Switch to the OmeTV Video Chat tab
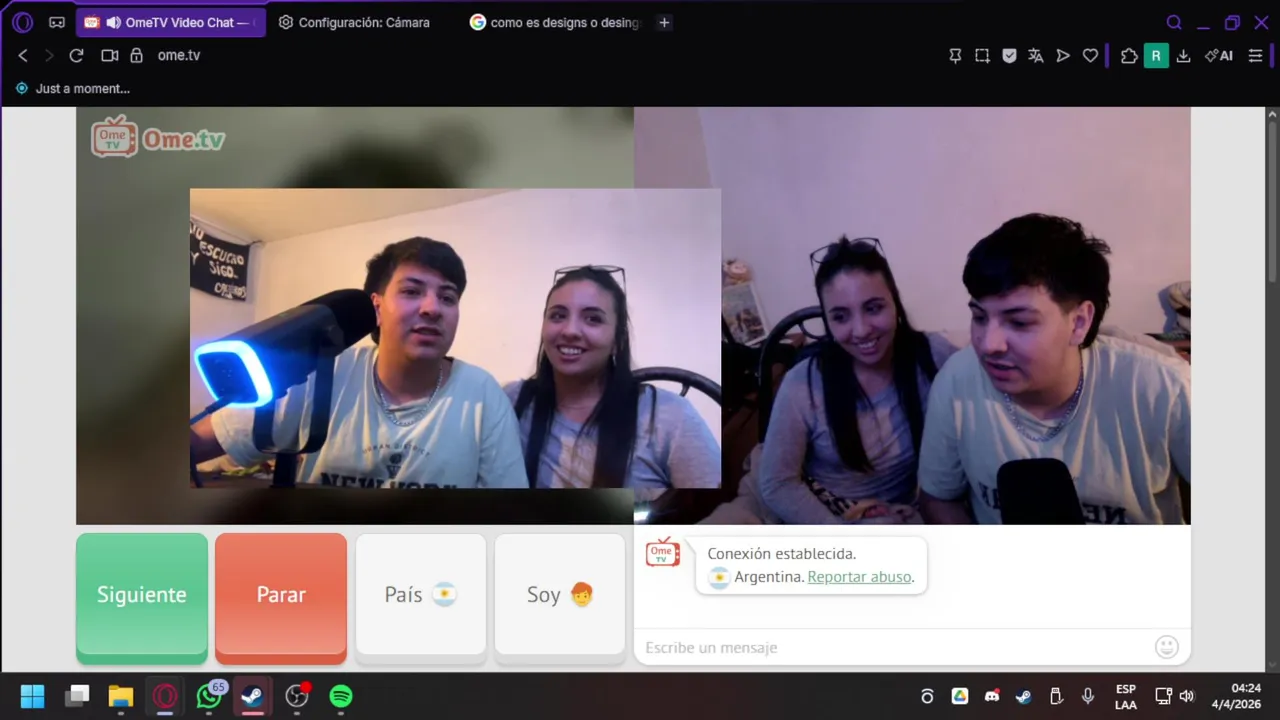This screenshot has height=720, width=1280. click(171, 22)
